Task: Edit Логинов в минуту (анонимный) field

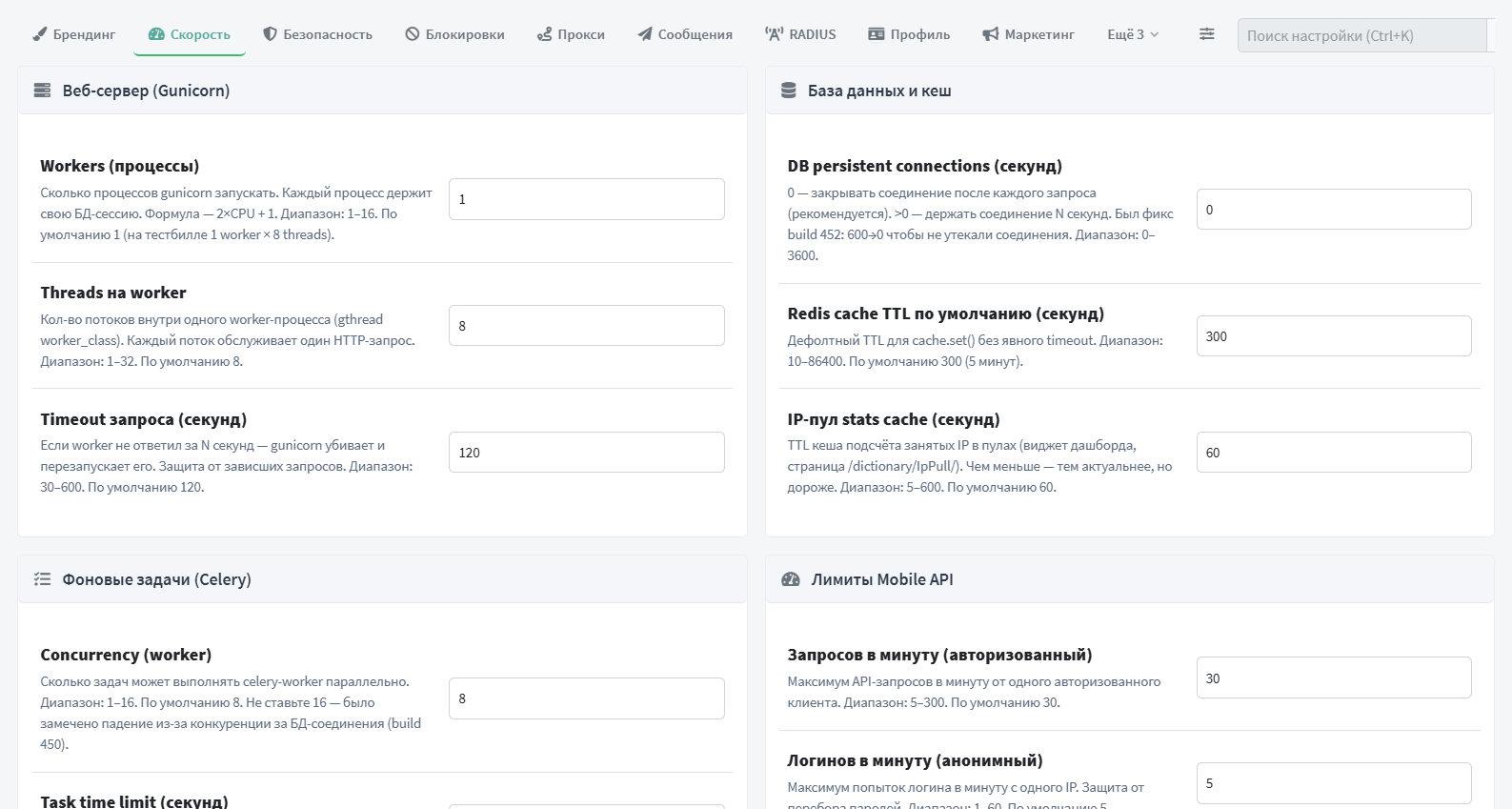Action: 1334,783
